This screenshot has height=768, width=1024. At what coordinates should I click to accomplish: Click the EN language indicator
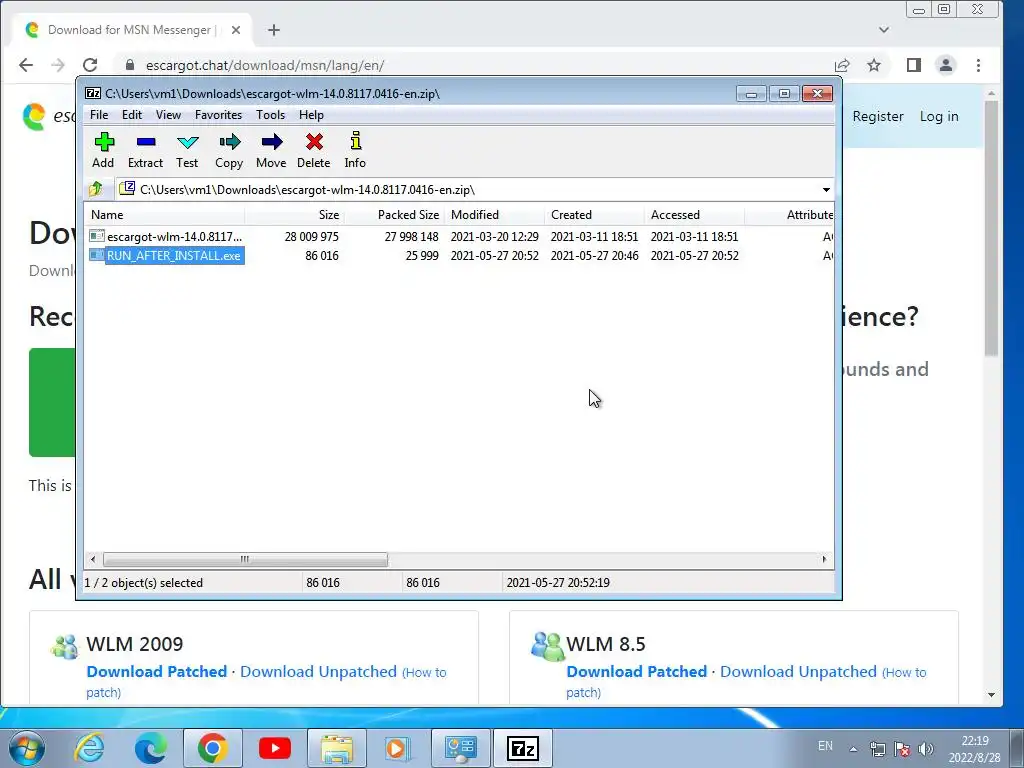pyautogui.click(x=825, y=746)
